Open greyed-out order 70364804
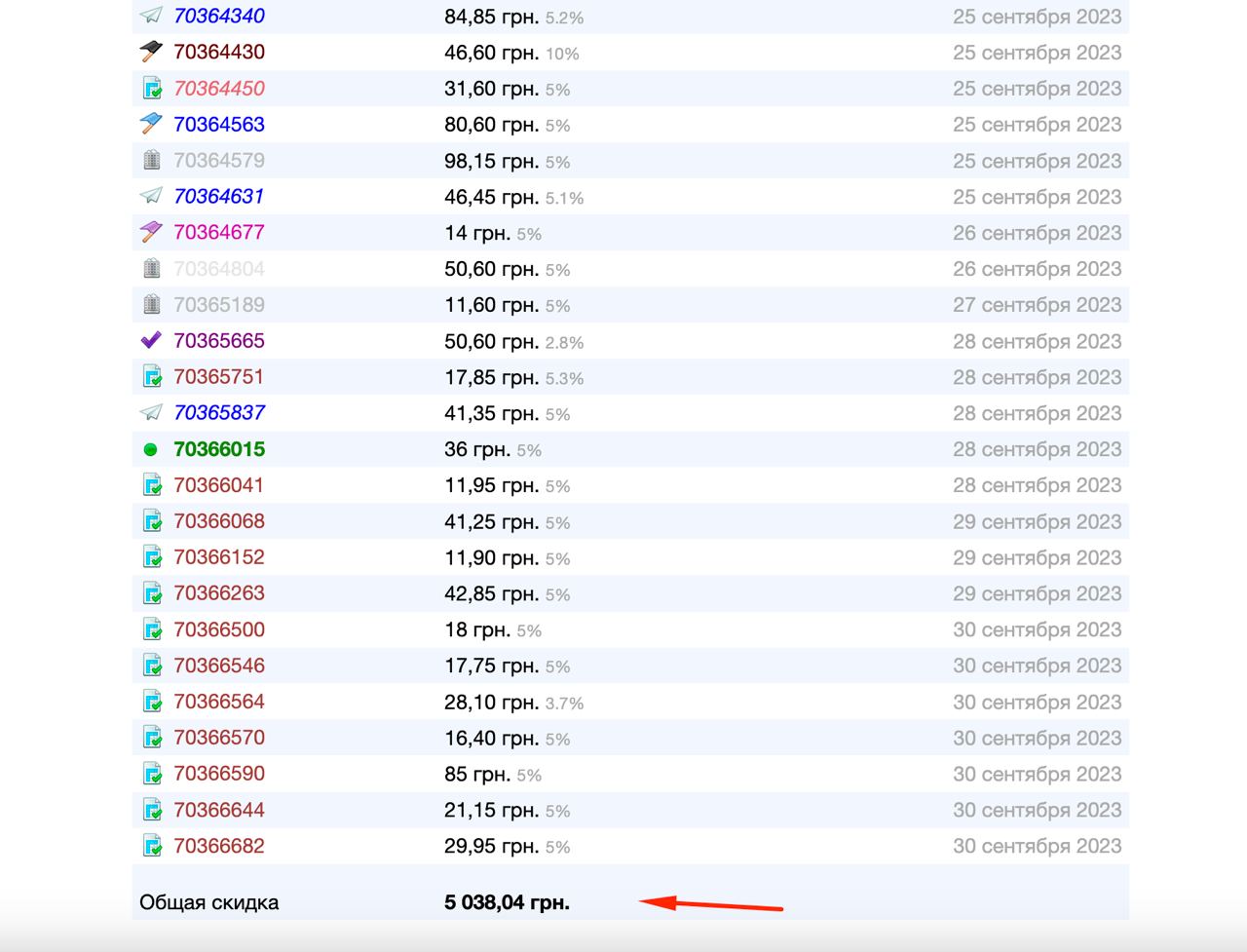 coord(219,269)
